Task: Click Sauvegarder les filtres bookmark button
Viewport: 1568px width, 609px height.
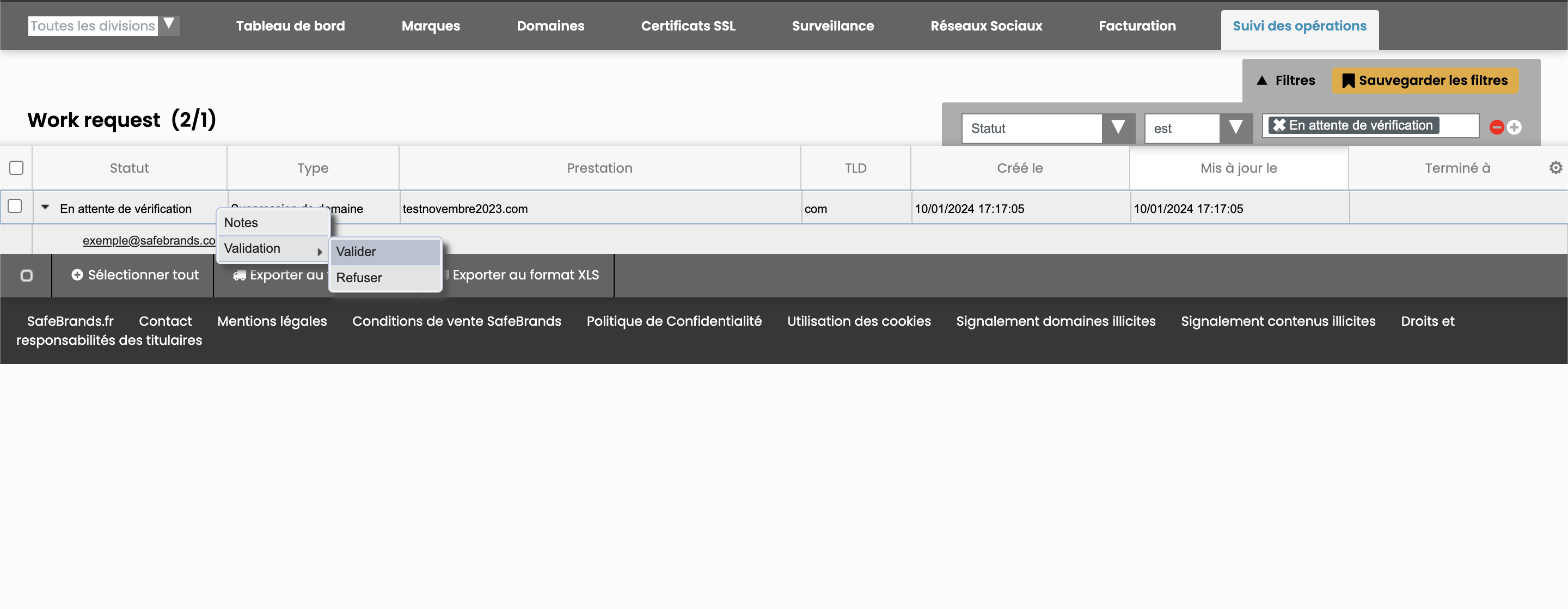Action: pos(1424,81)
